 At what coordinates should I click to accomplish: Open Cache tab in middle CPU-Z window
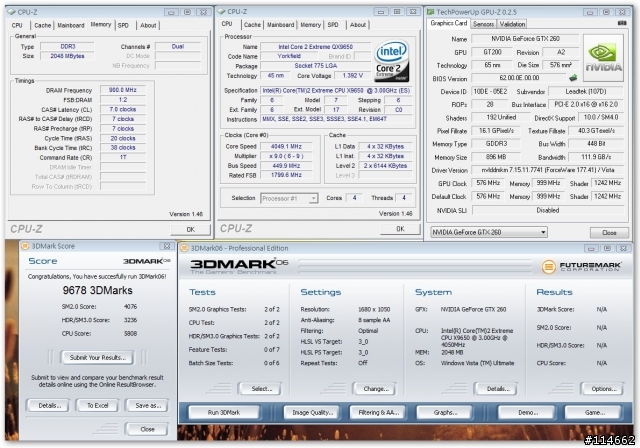252,25
